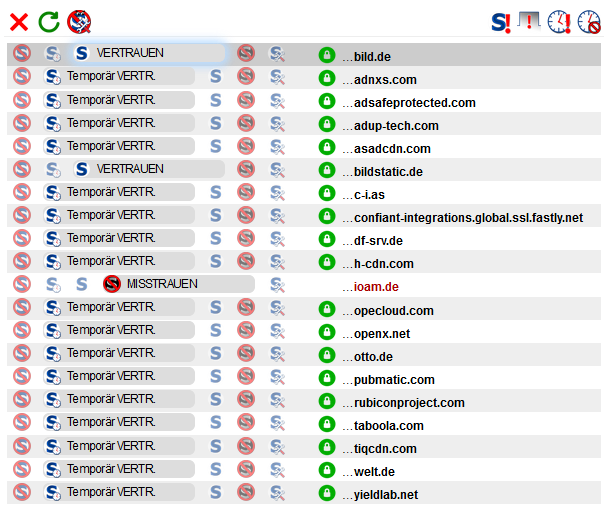The height and width of the screenshot is (511, 605).
Task: Toggle the green lock for otto.de
Action: point(327,355)
